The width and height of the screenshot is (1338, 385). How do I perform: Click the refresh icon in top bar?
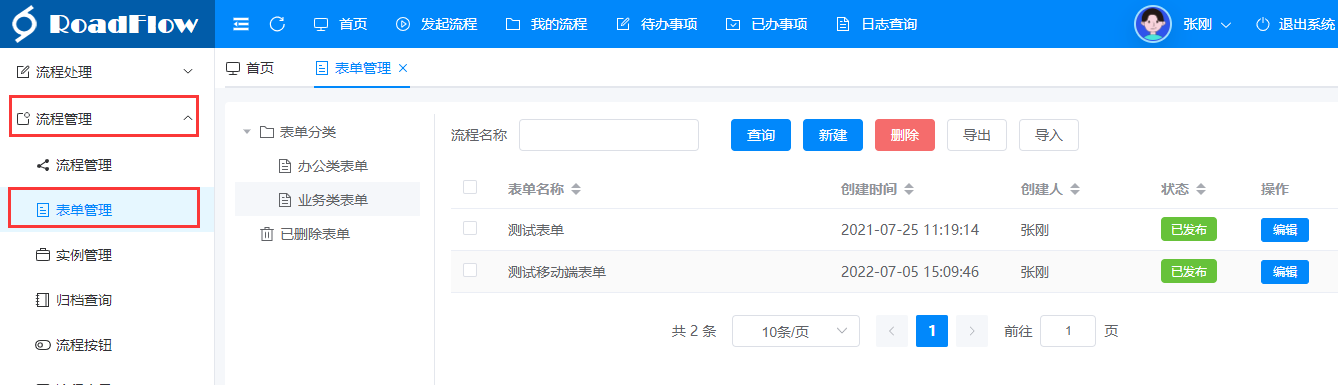click(278, 24)
